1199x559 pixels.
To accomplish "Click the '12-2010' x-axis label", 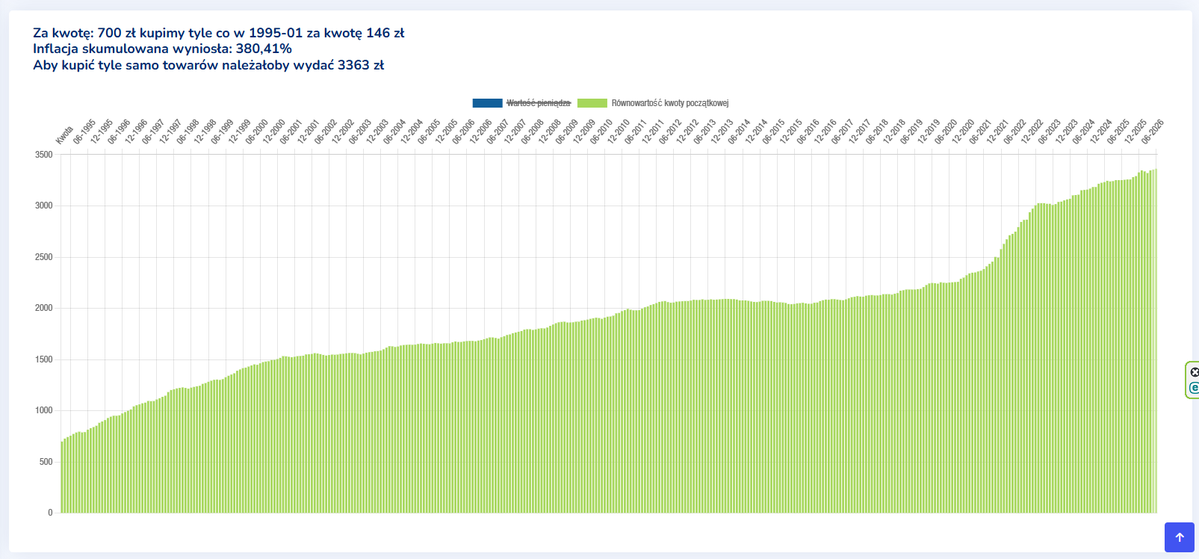I will [x=620, y=132].
